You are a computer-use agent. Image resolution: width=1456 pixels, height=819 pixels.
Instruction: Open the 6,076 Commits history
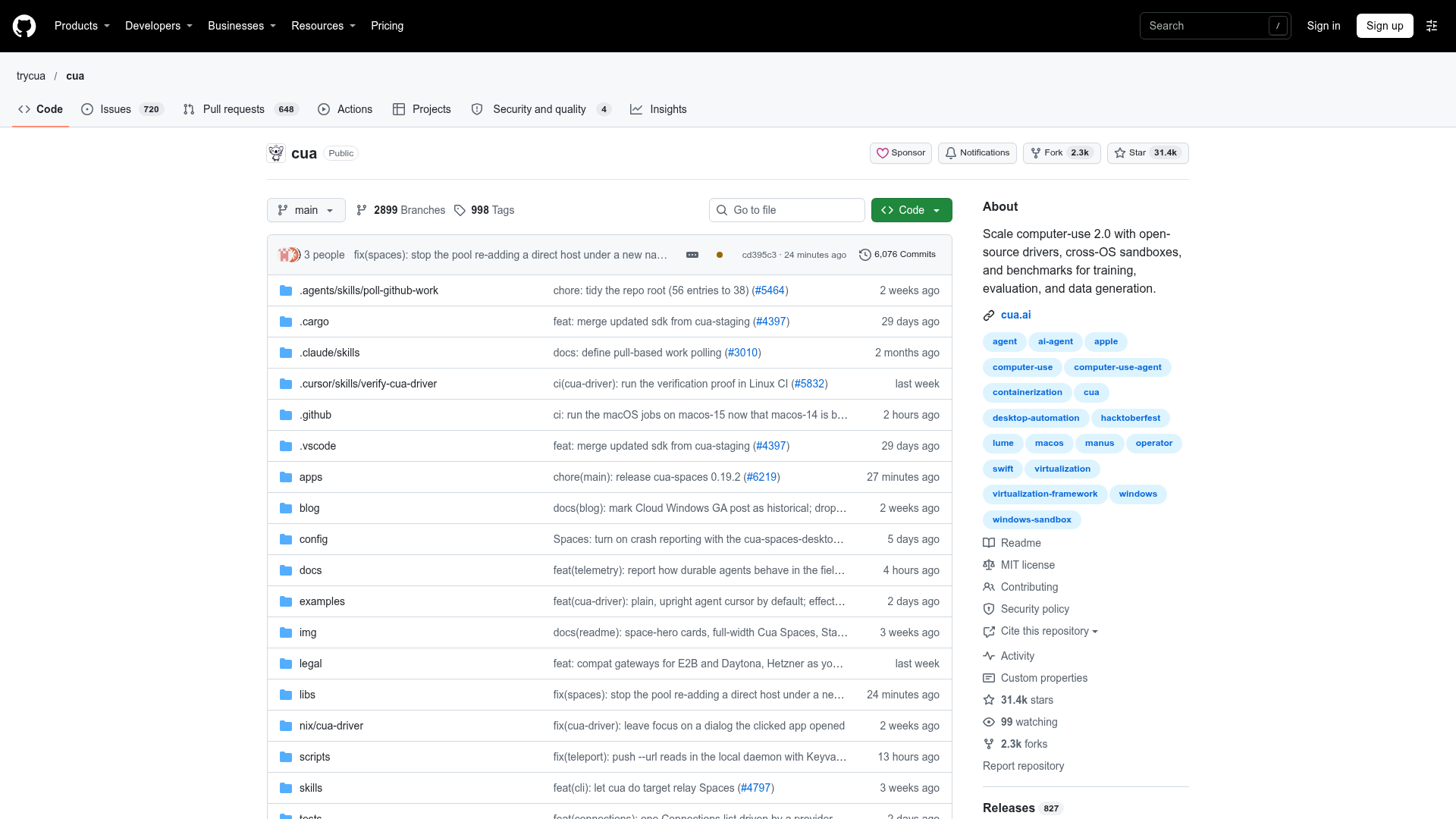coord(897,255)
